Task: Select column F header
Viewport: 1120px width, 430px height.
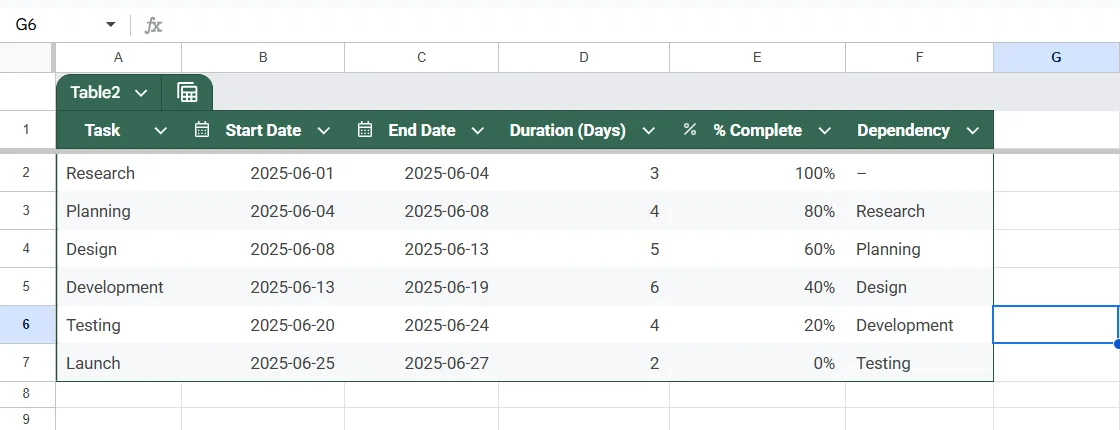Action: tap(919, 58)
